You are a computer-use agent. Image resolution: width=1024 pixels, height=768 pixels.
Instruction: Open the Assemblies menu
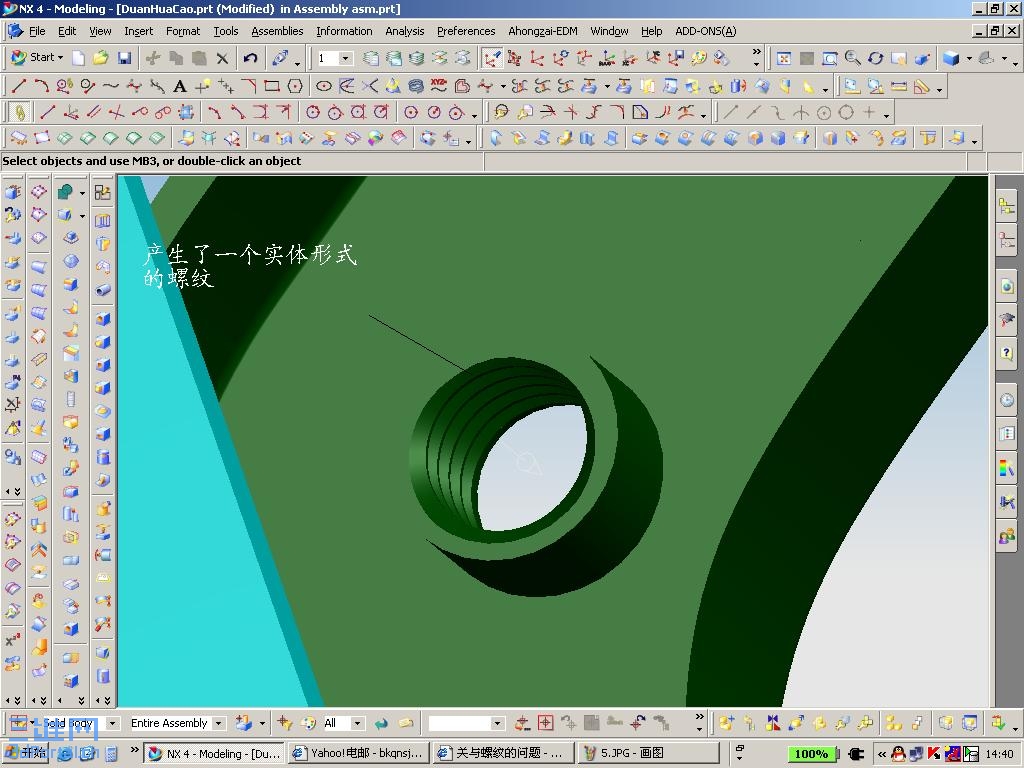[x=277, y=31]
